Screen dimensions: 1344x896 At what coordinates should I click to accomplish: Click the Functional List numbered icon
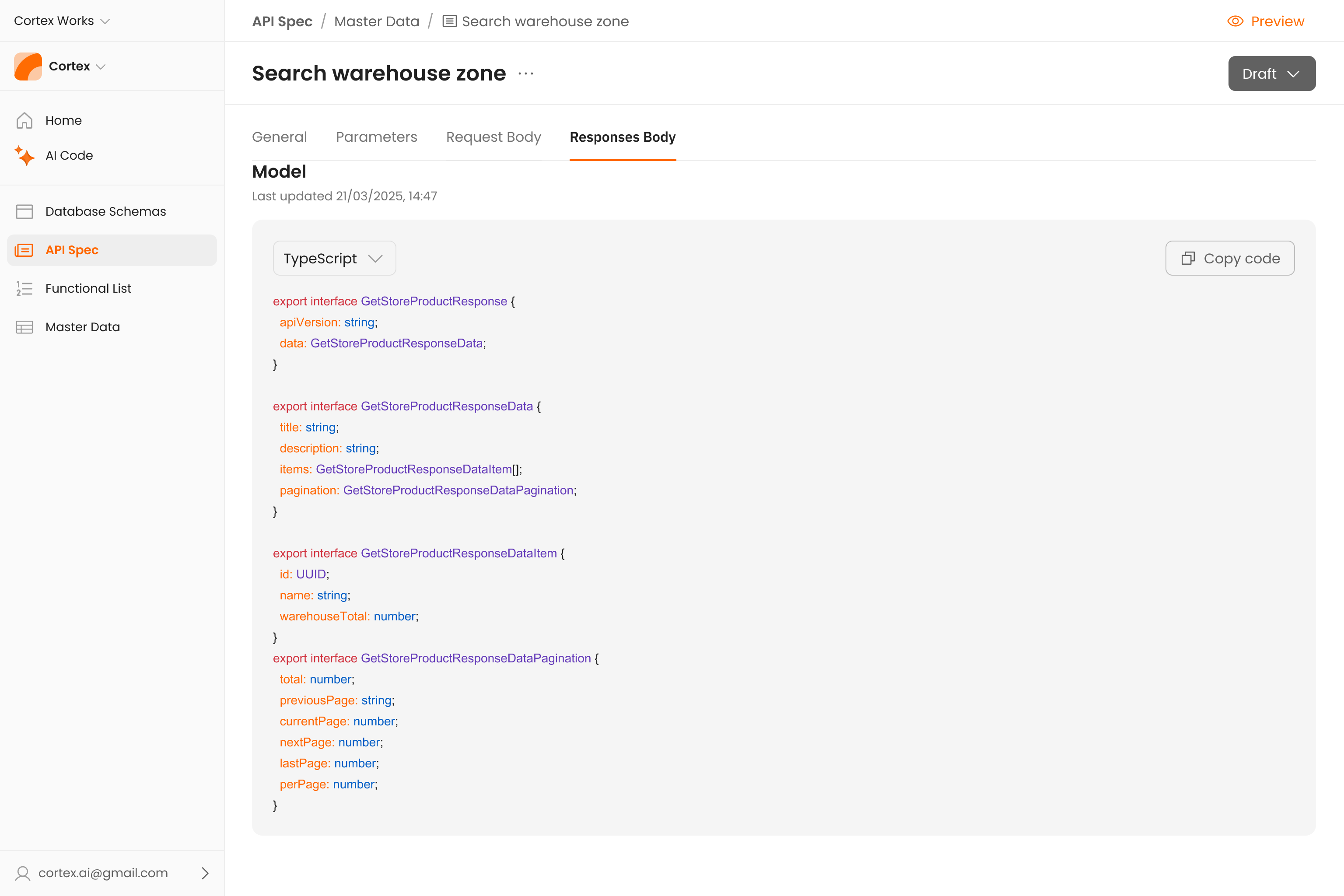click(x=24, y=289)
